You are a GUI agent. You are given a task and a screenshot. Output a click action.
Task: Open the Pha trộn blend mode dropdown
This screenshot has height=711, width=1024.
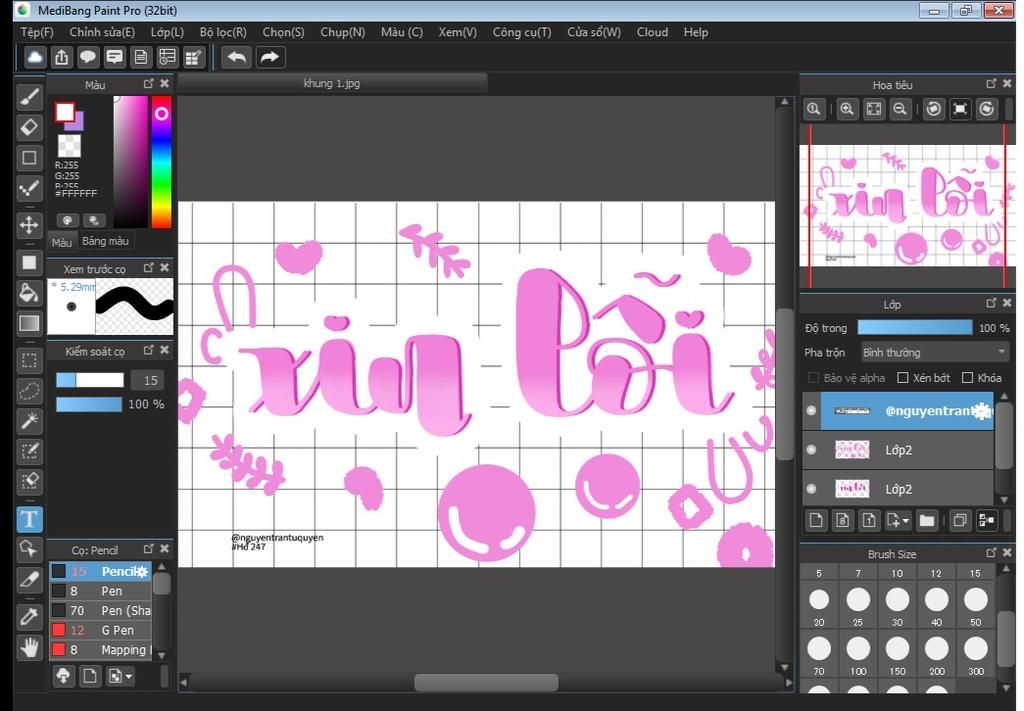click(935, 353)
